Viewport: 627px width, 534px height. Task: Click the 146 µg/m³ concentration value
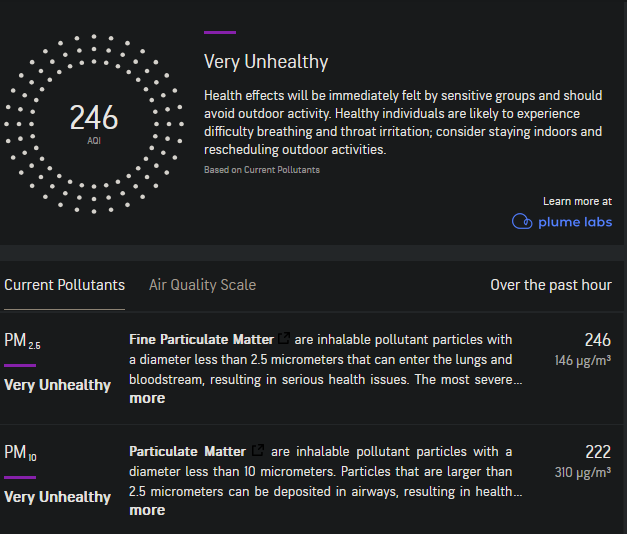[583, 360]
